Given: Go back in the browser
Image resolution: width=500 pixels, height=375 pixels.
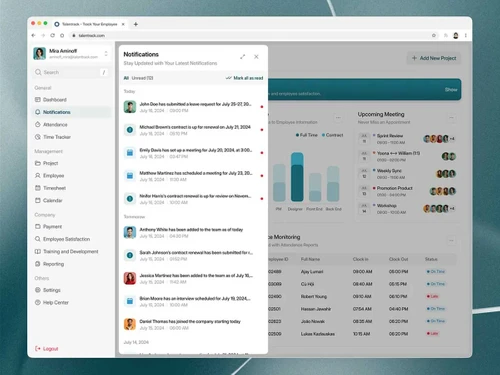Looking at the screenshot, I should pos(33,35).
